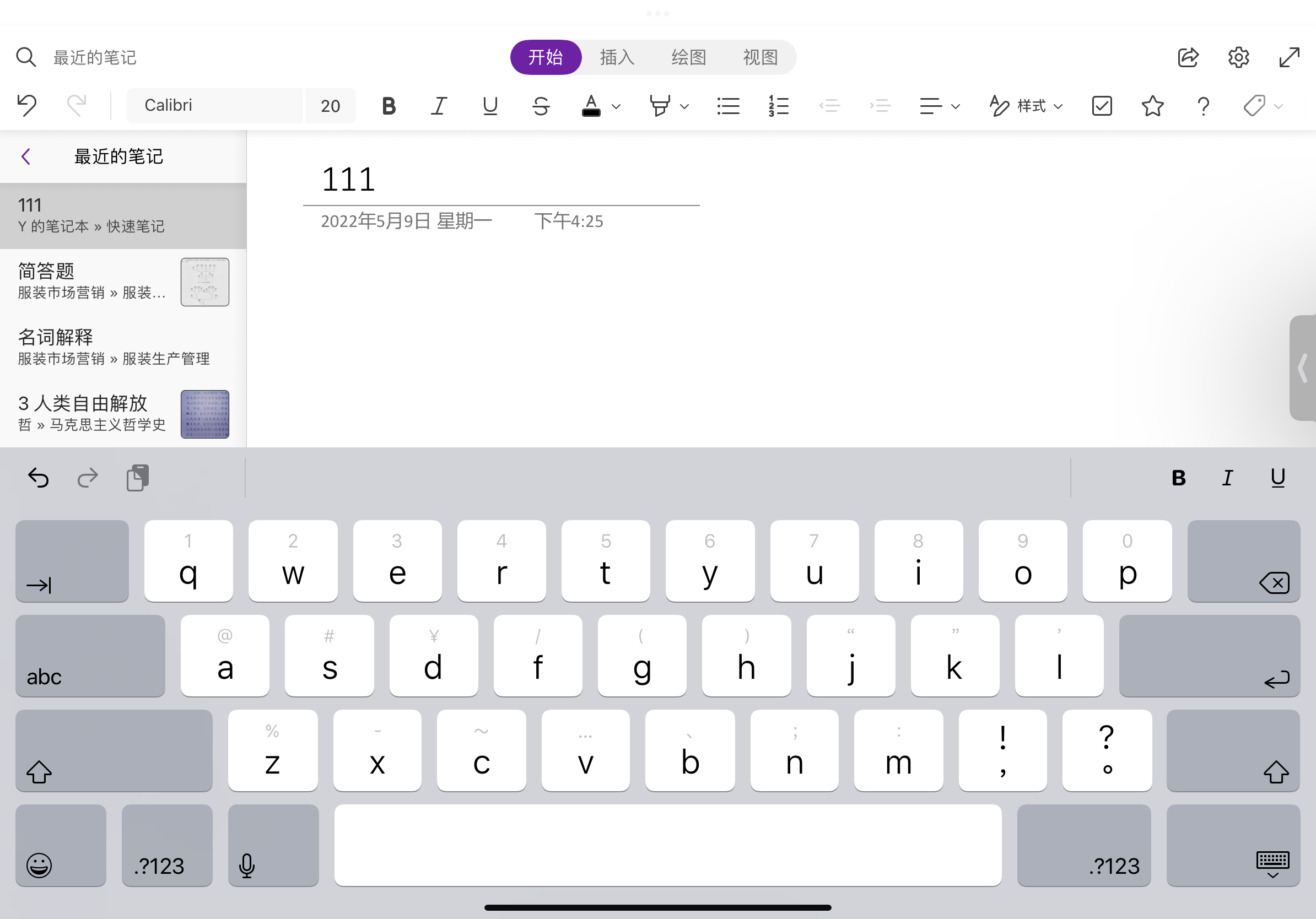Click the font size 20 field
Screen dimensions: 1316x919
pos(330,106)
